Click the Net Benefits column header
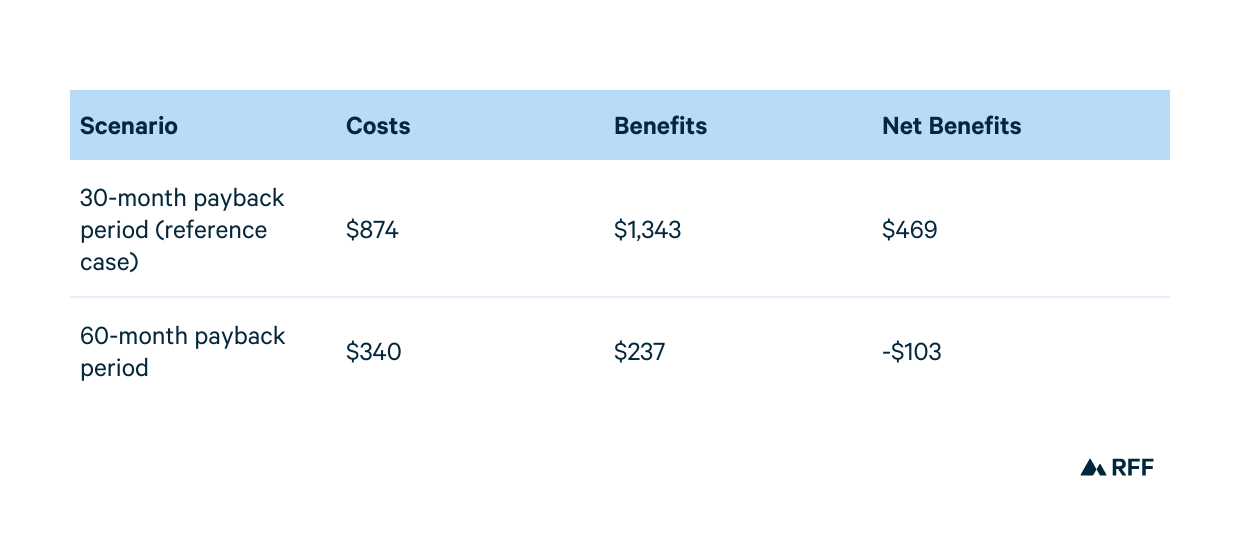 click(951, 126)
